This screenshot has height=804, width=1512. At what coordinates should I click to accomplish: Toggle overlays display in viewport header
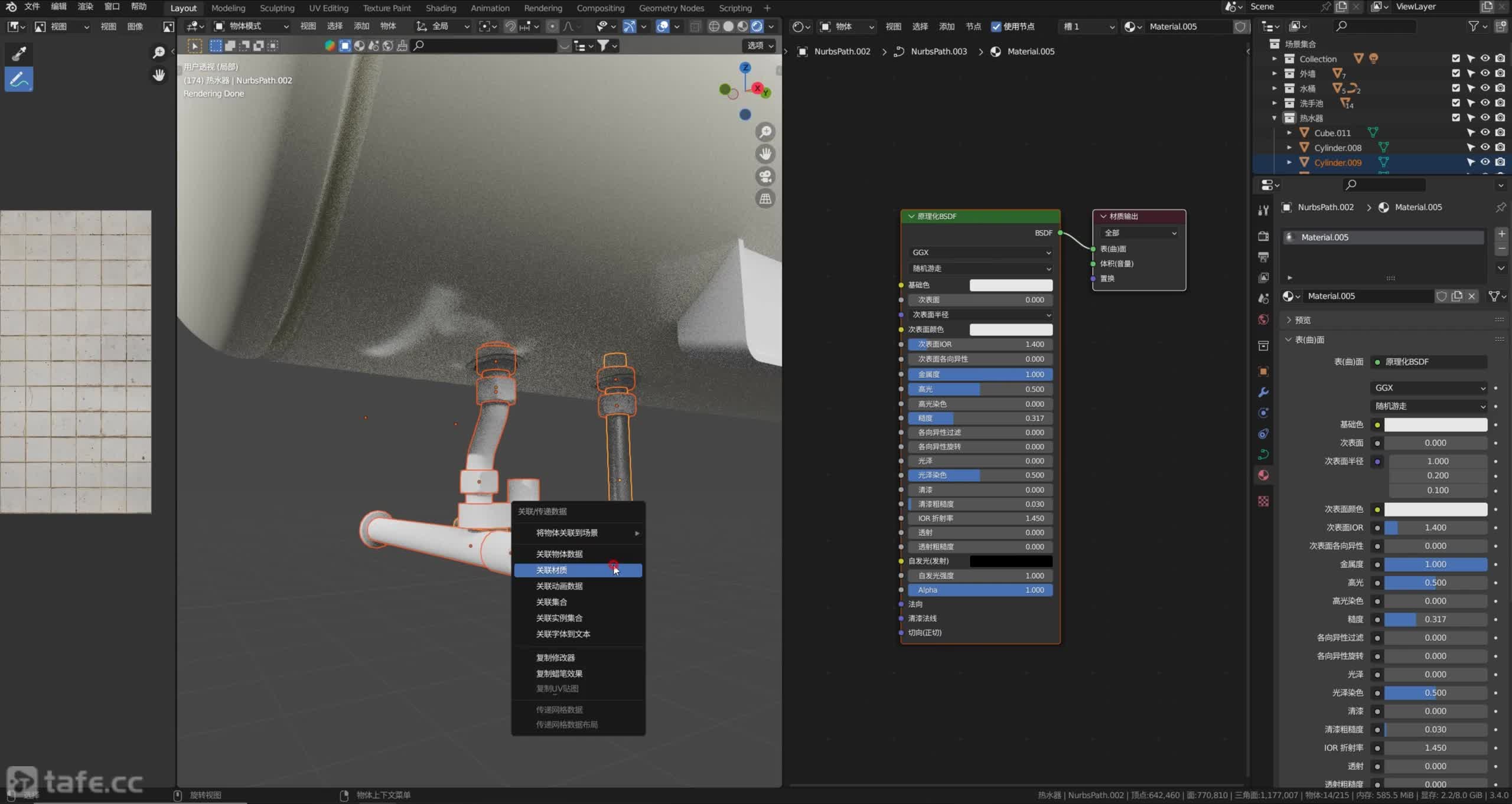pyautogui.click(x=663, y=27)
